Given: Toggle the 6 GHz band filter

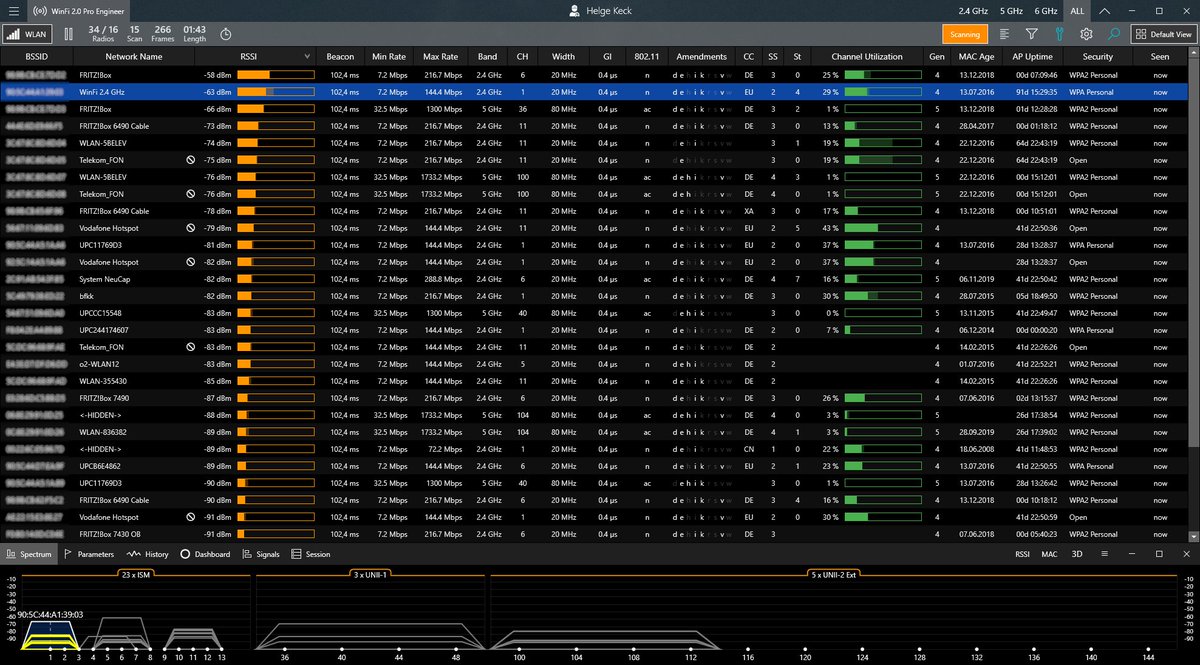Looking at the screenshot, I should tap(1046, 11).
